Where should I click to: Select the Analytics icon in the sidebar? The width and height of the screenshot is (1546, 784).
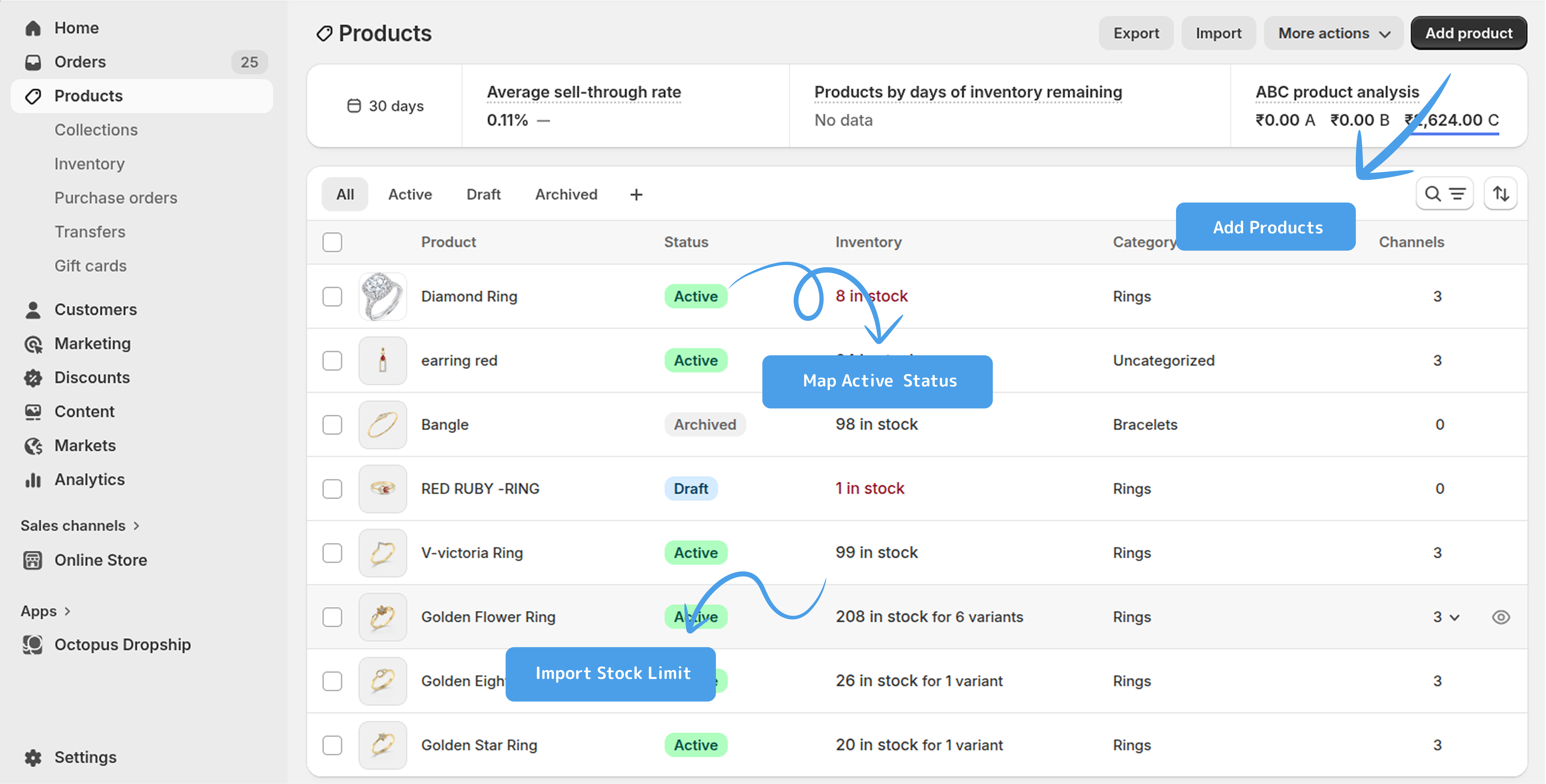[33, 479]
